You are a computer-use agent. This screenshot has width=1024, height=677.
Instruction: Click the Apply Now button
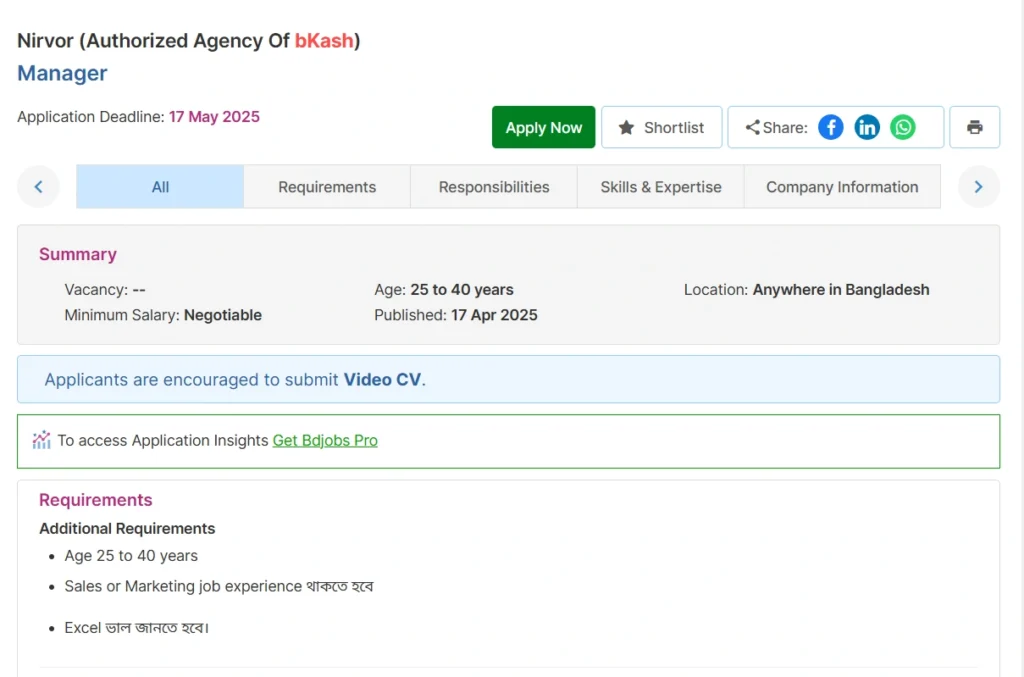click(x=543, y=127)
